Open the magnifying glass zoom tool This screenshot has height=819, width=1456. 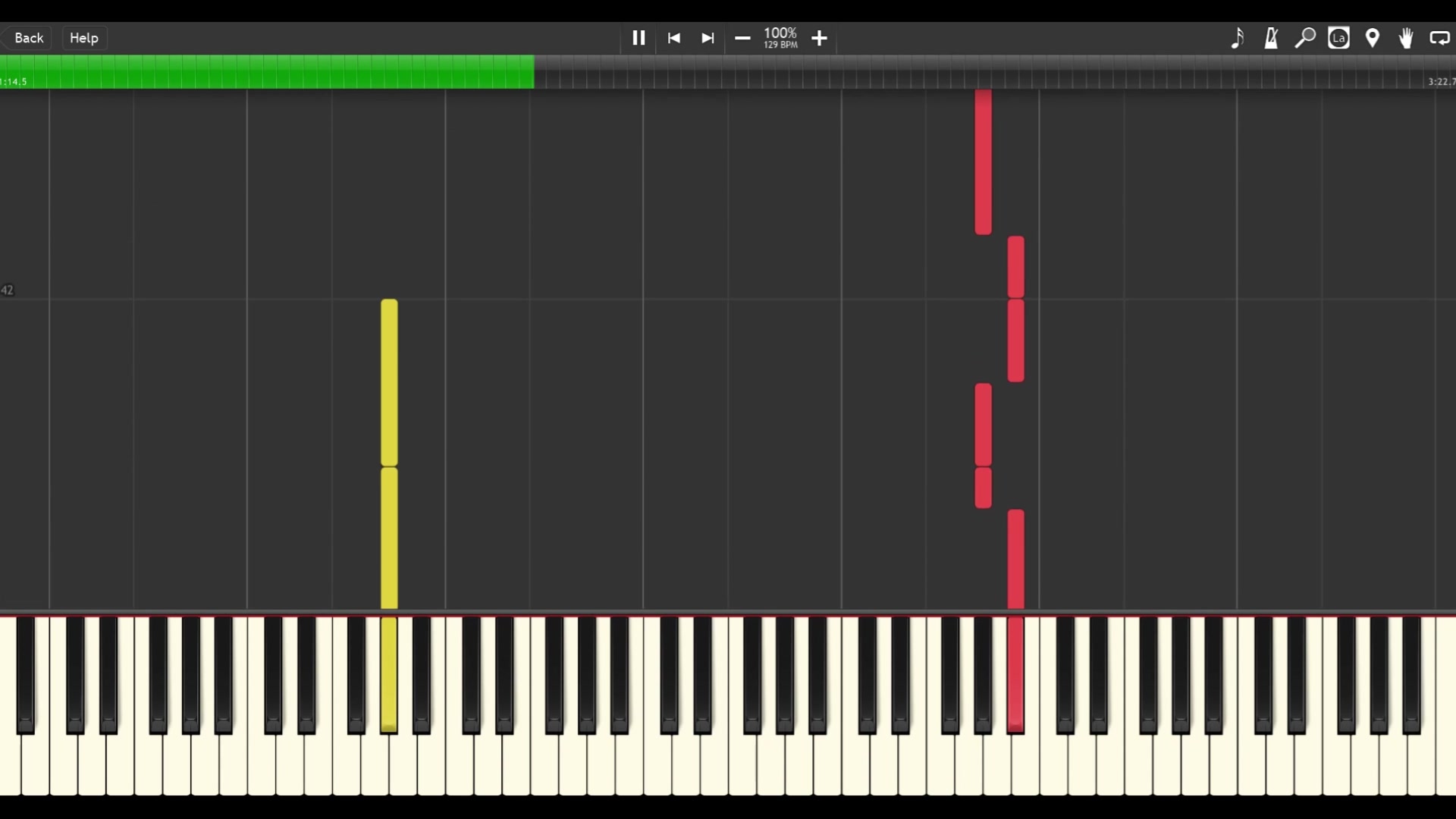click(1305, 38)
